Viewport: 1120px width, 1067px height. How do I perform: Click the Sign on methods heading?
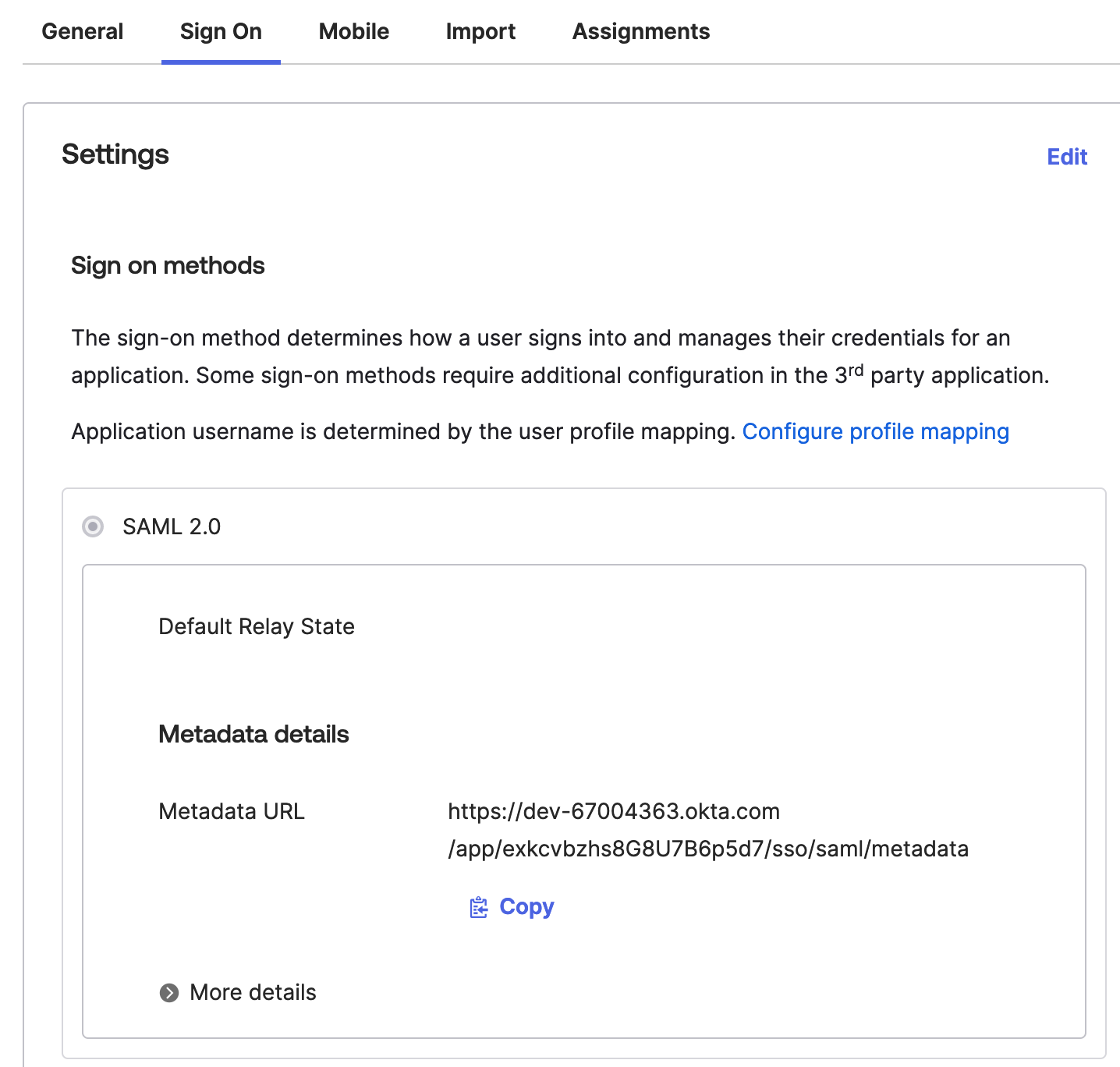pyautogui.click(x=168, y=266)
